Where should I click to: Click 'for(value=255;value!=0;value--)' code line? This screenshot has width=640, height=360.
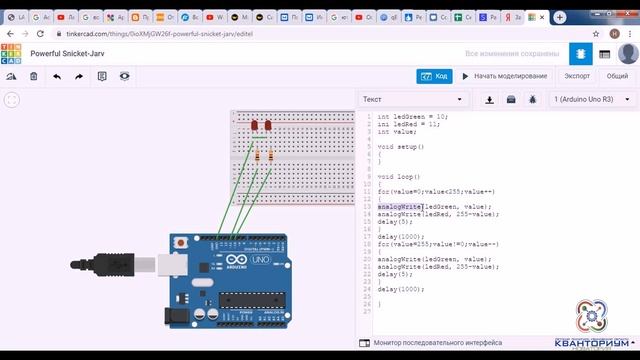pyautogui.click(x=438, y=244)
